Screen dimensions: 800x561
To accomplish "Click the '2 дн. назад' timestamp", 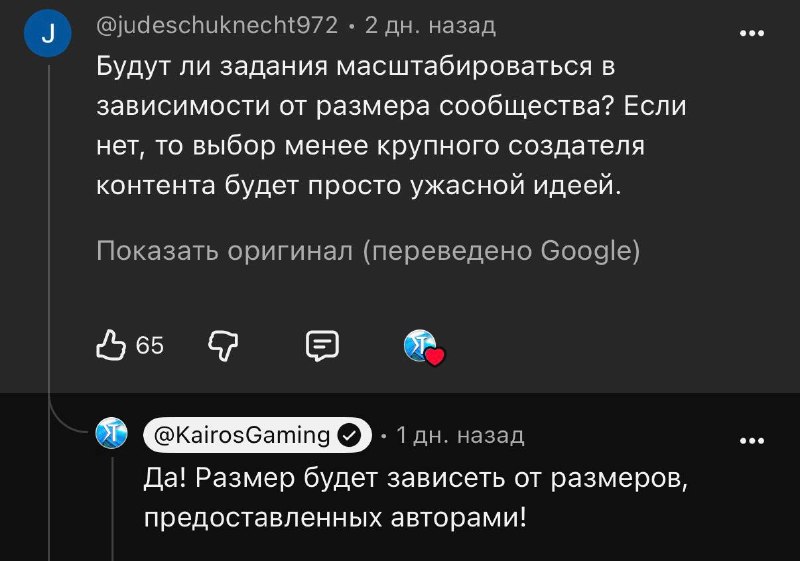I will [x=430, y=25].
